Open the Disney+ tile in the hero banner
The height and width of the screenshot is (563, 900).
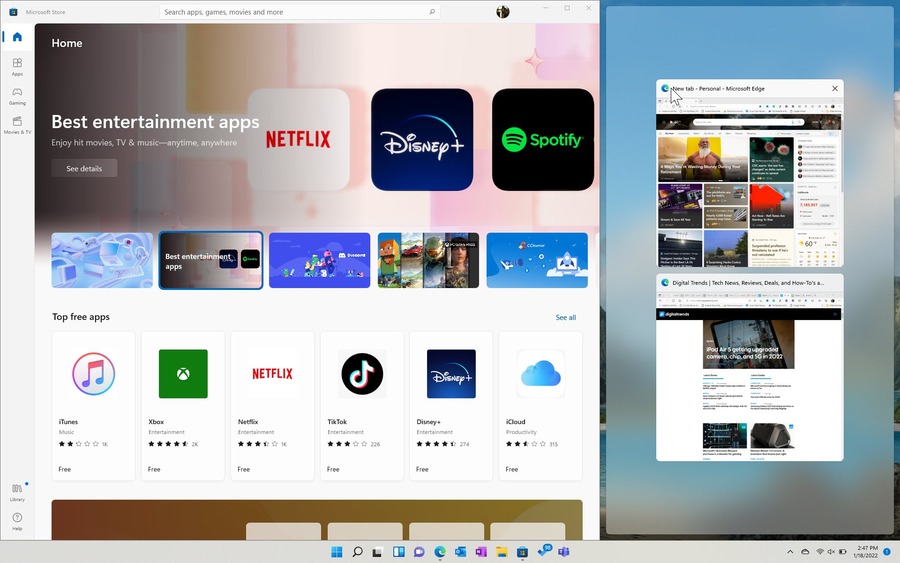coord(422,139)
